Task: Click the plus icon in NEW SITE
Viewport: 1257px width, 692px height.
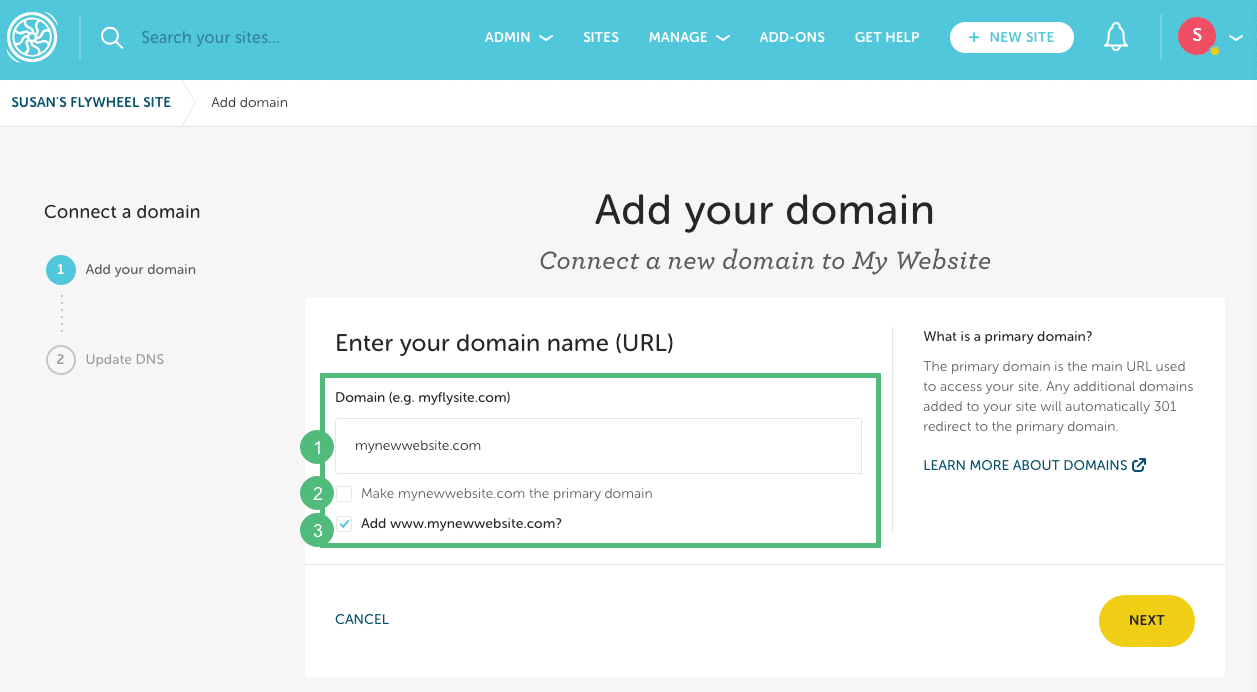Action: click(974, 37)
